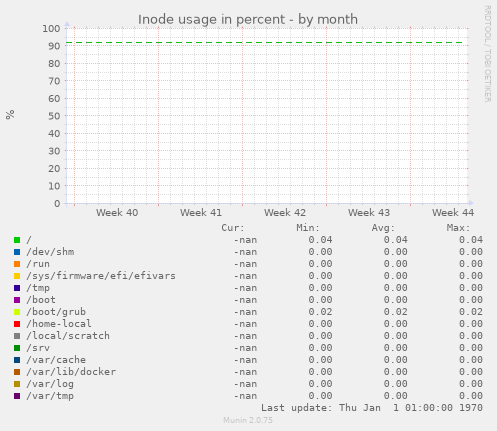Viewport: 497px width, 431px height.
Task: Click the Last update timestamp text
Action: (372, 408)
